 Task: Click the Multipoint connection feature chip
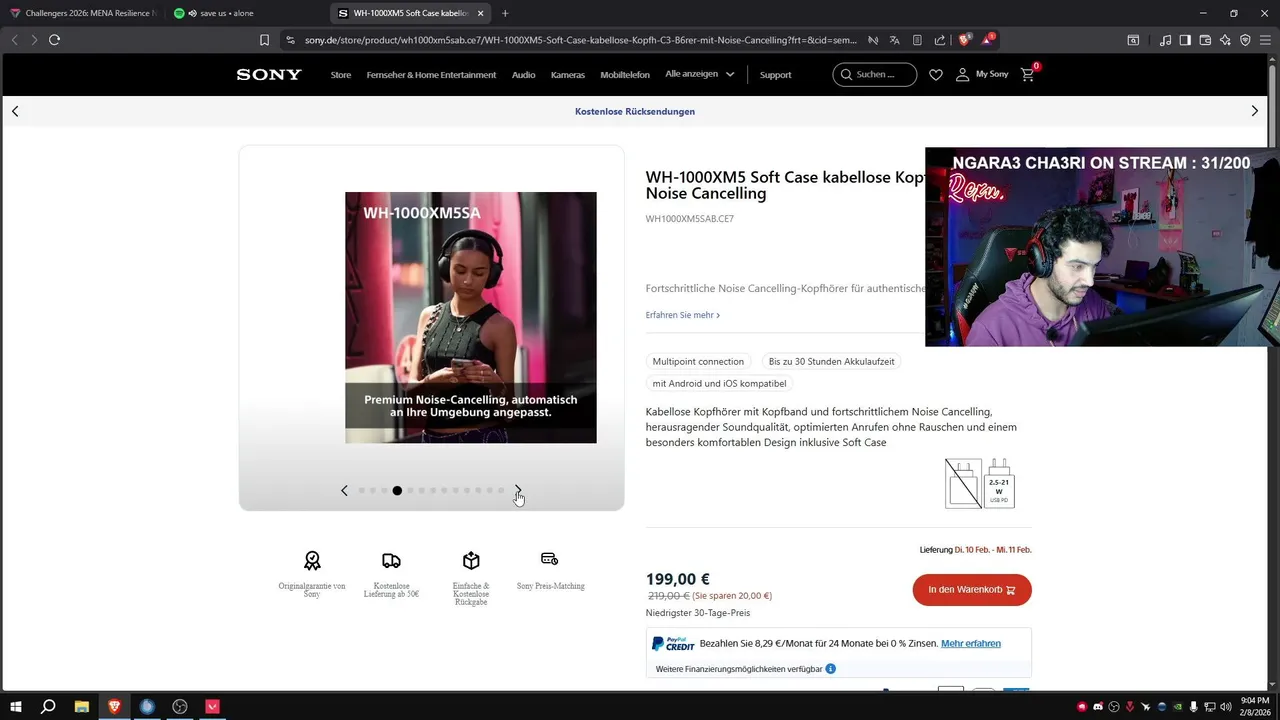coord(698,361)
